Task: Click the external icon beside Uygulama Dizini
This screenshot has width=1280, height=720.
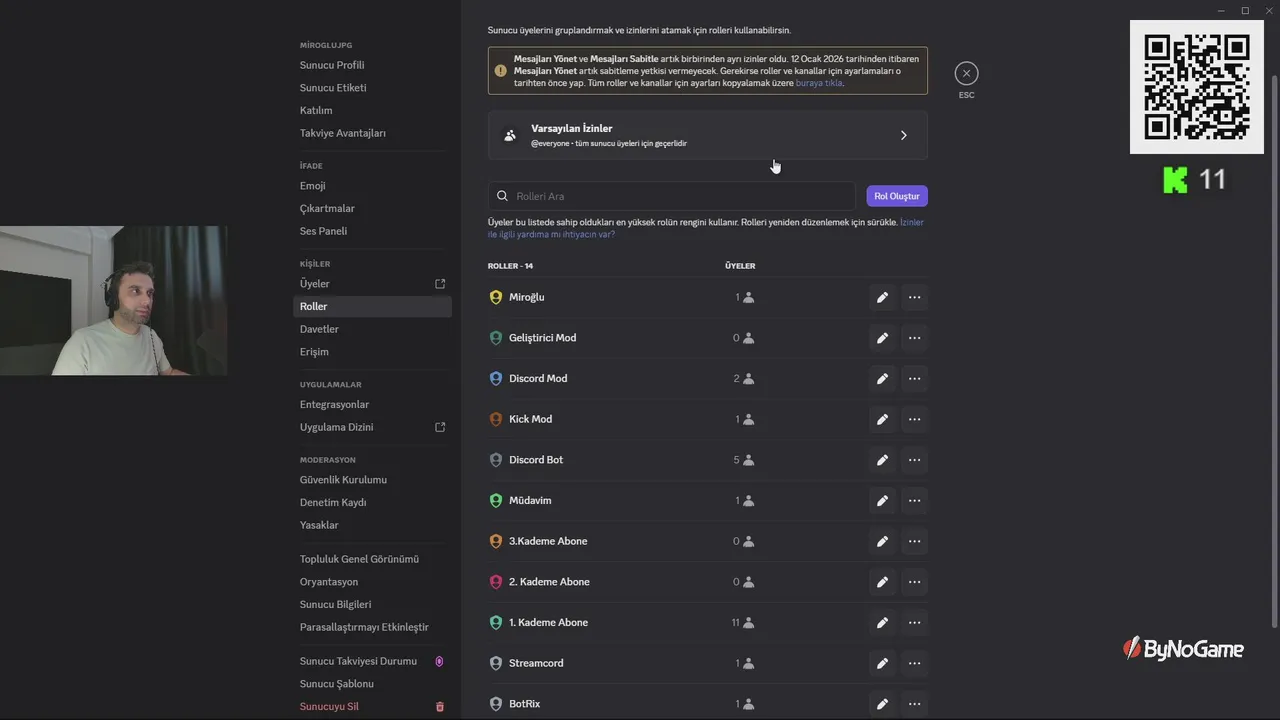Action: (x=440, y=427)
